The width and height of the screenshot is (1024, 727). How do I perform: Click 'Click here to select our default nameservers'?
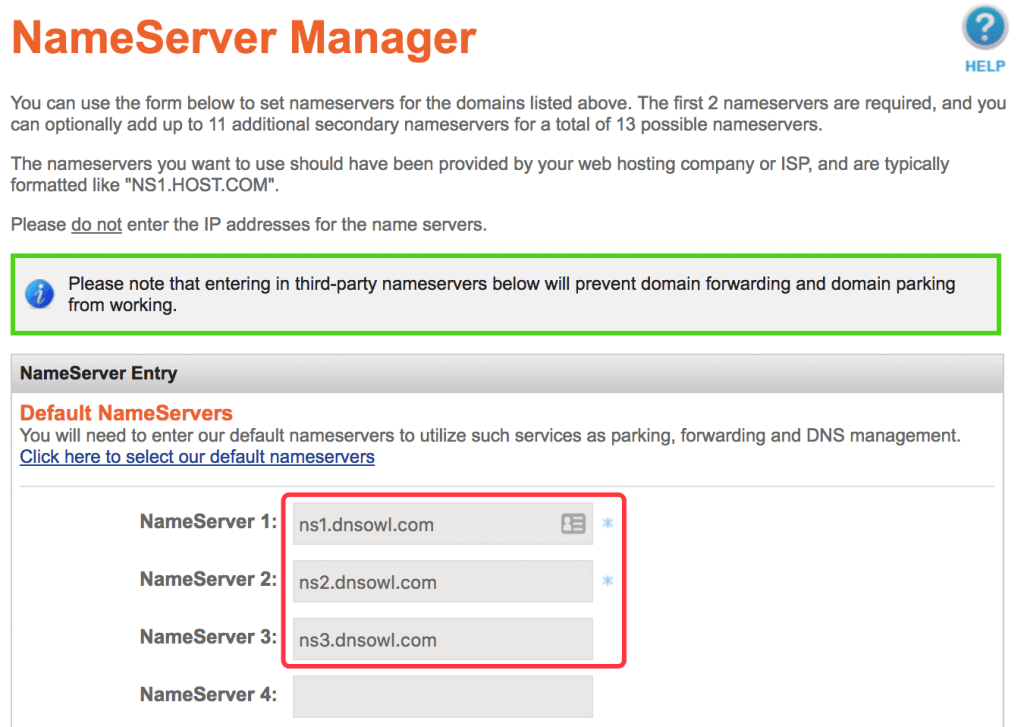point(197,457)
